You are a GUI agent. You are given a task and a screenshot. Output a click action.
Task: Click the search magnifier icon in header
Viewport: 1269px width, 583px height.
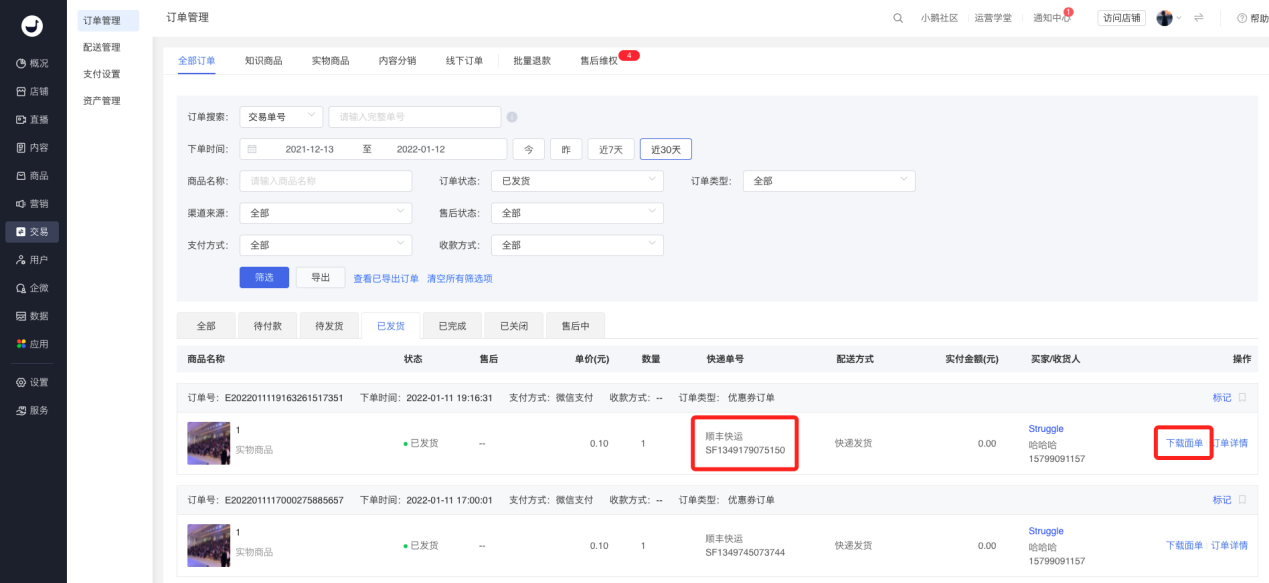tap(898, 18)
